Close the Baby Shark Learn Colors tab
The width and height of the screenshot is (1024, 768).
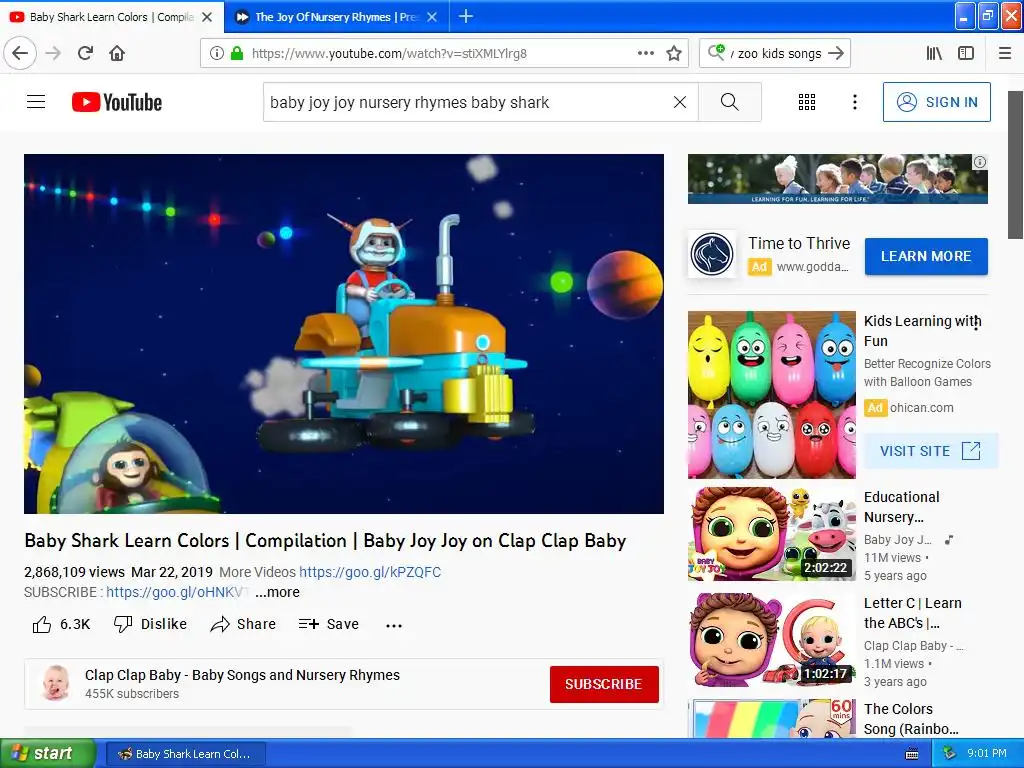pyautogui.click(x=207, y=17)
